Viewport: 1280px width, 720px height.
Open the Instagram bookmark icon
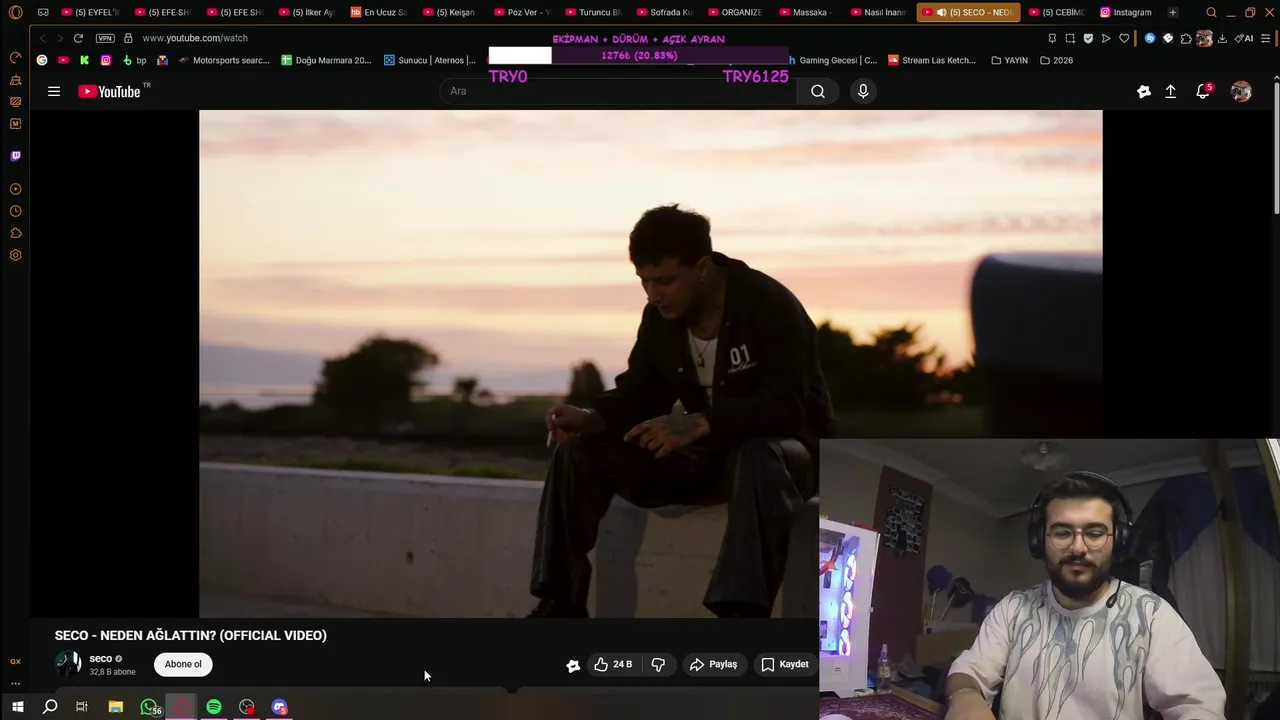[106, 60]
